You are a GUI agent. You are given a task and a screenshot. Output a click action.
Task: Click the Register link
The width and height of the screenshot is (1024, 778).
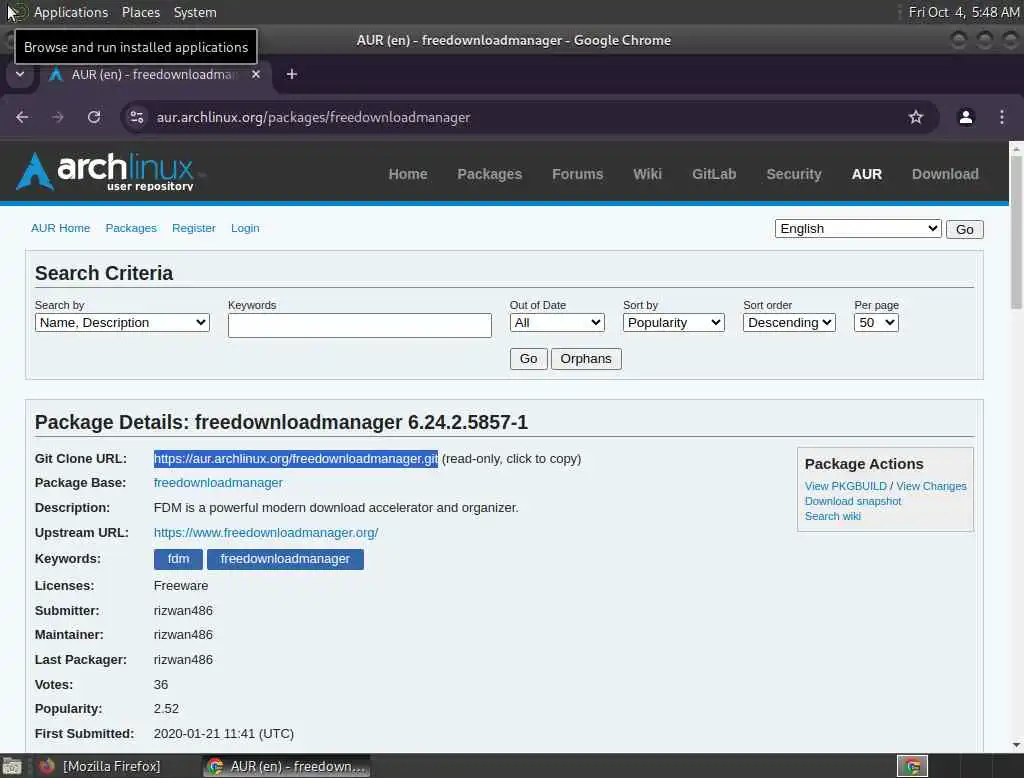click(x=193, y=228)
